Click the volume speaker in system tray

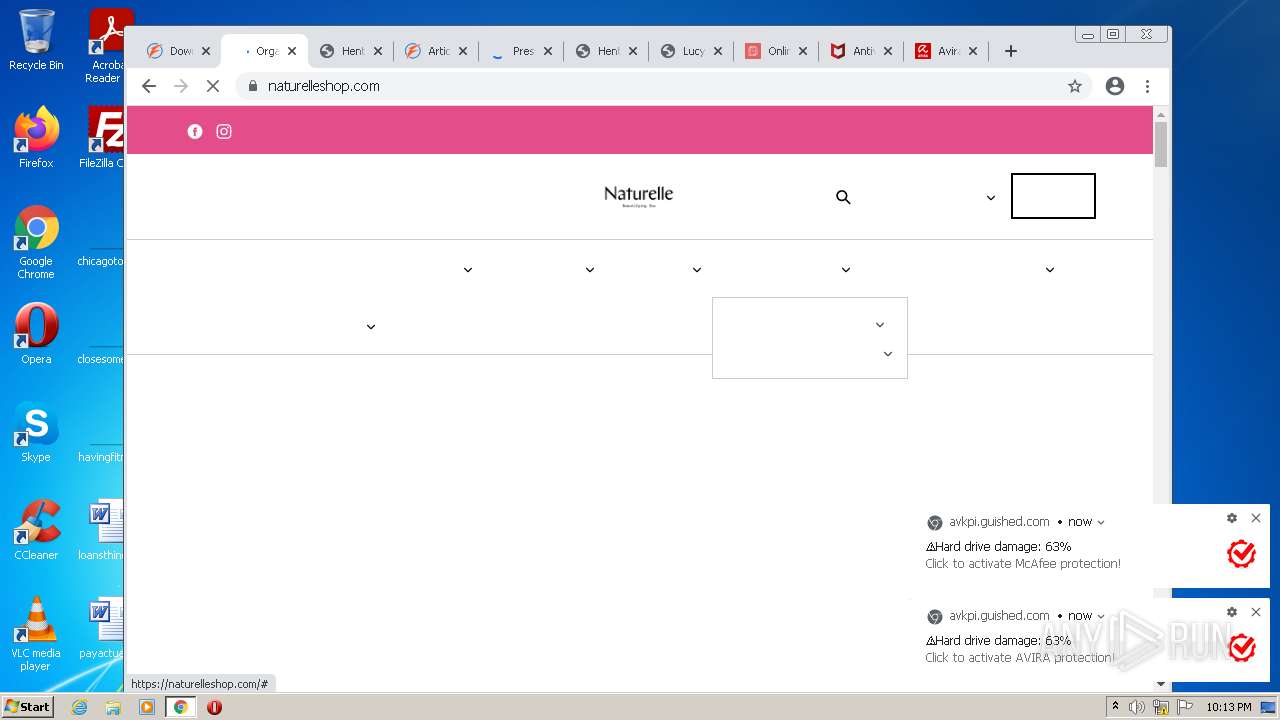tap(1136, 707)
